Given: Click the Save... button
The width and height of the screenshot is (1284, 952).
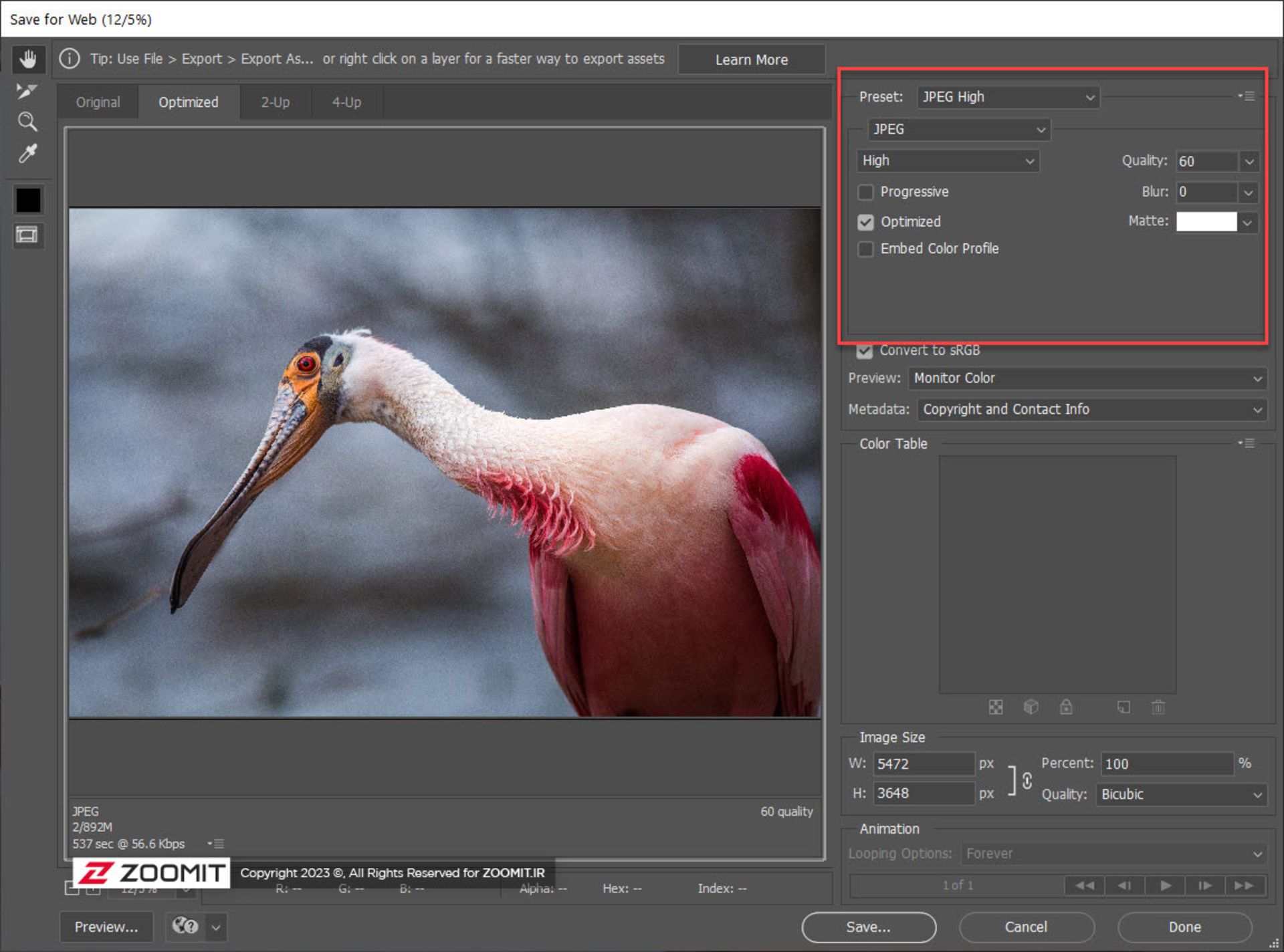Looking at the screenshot, I should (868, 927).
